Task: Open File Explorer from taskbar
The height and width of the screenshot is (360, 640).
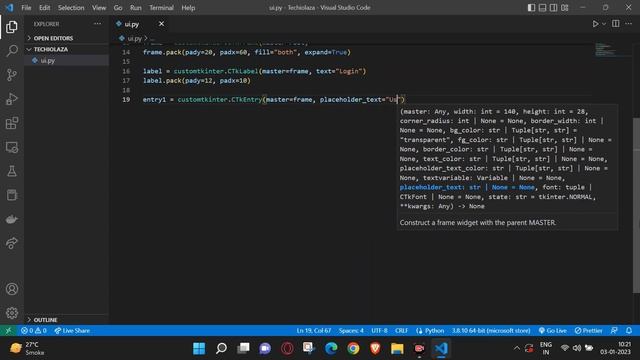Action: coord(397,349)
